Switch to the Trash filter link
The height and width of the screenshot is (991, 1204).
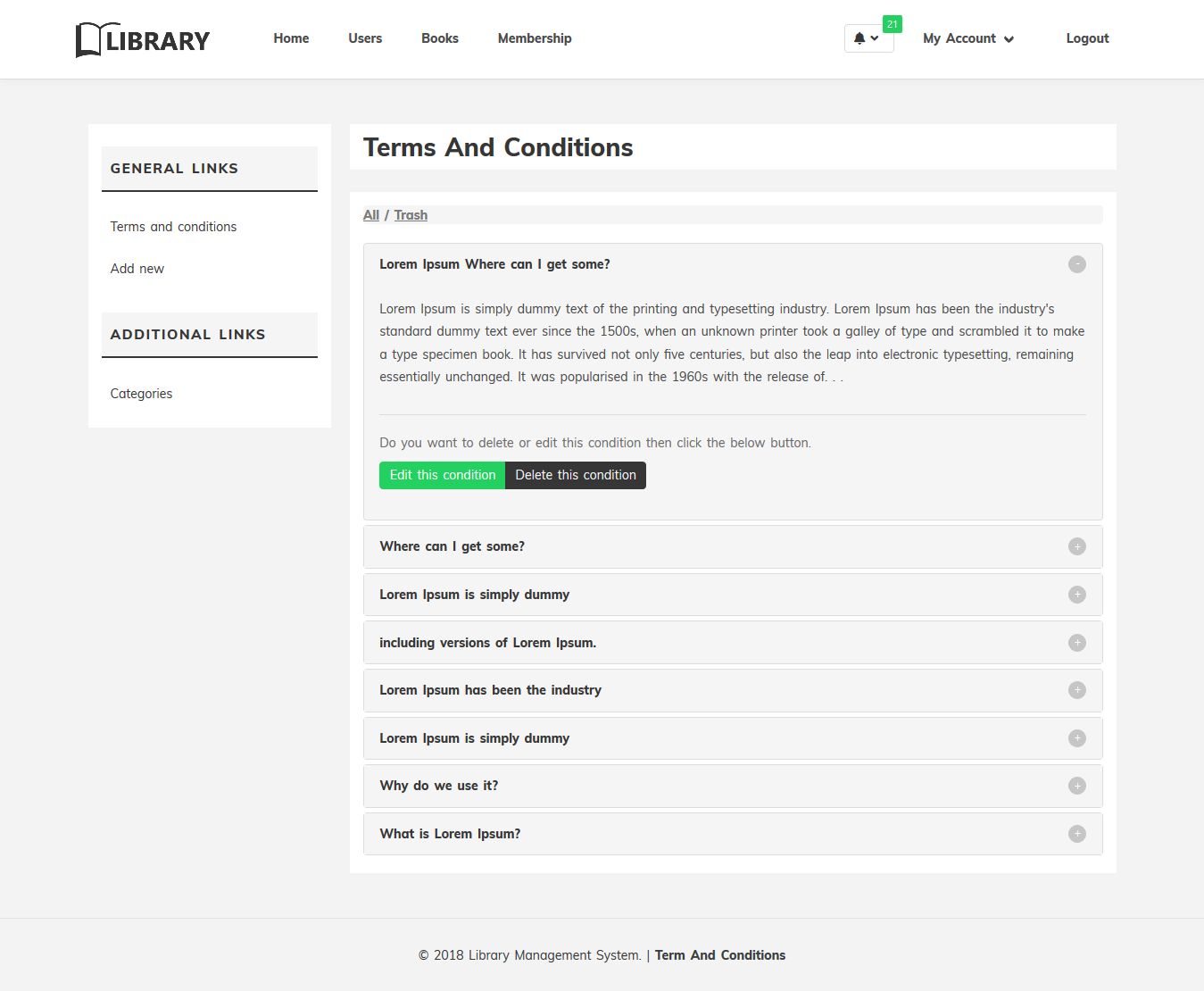[411, 215]
